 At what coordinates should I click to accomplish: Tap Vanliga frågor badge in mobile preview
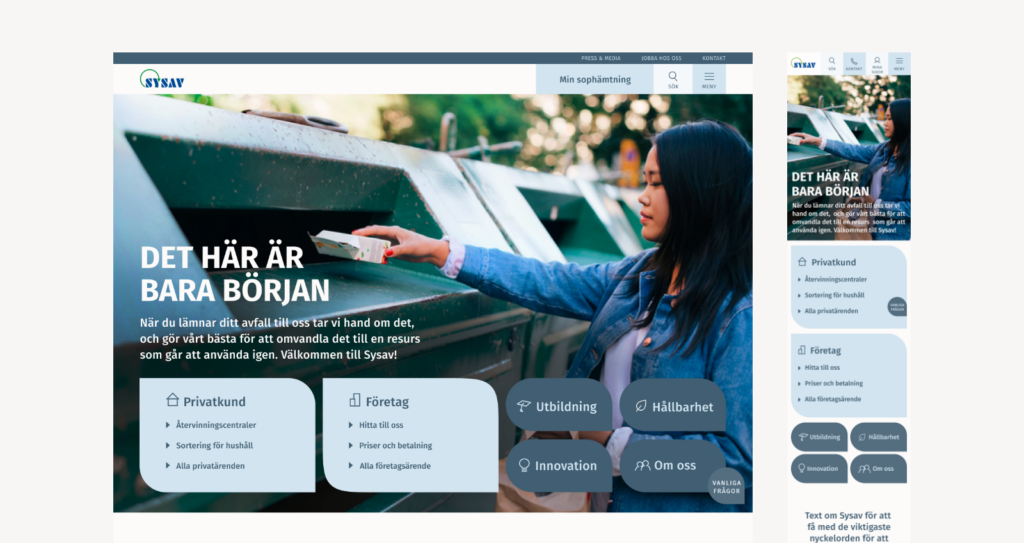pos(897,306)
